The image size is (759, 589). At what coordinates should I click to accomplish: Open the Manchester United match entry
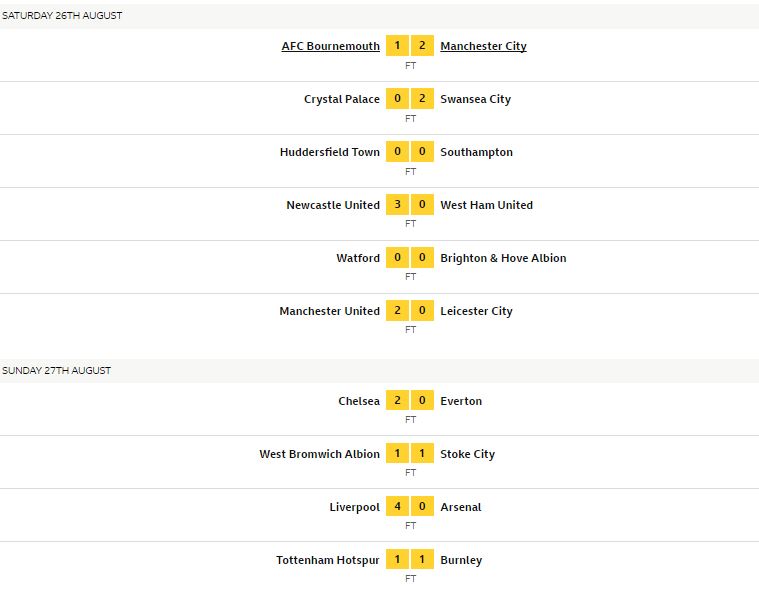[x=380, y=320]
